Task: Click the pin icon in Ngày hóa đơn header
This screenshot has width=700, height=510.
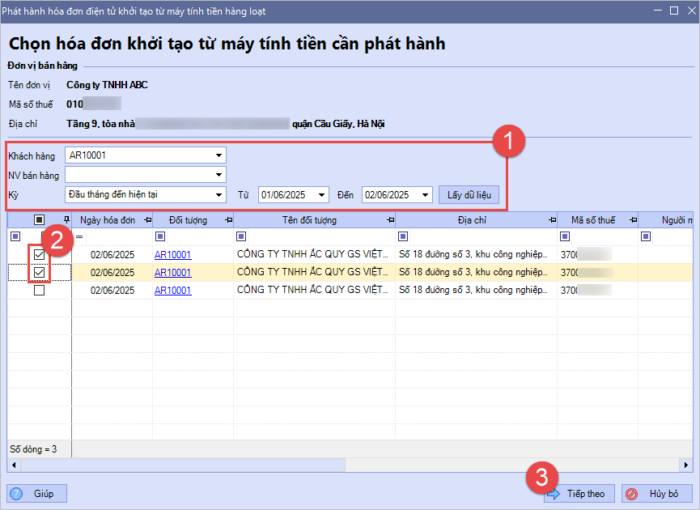Action: 147,220
